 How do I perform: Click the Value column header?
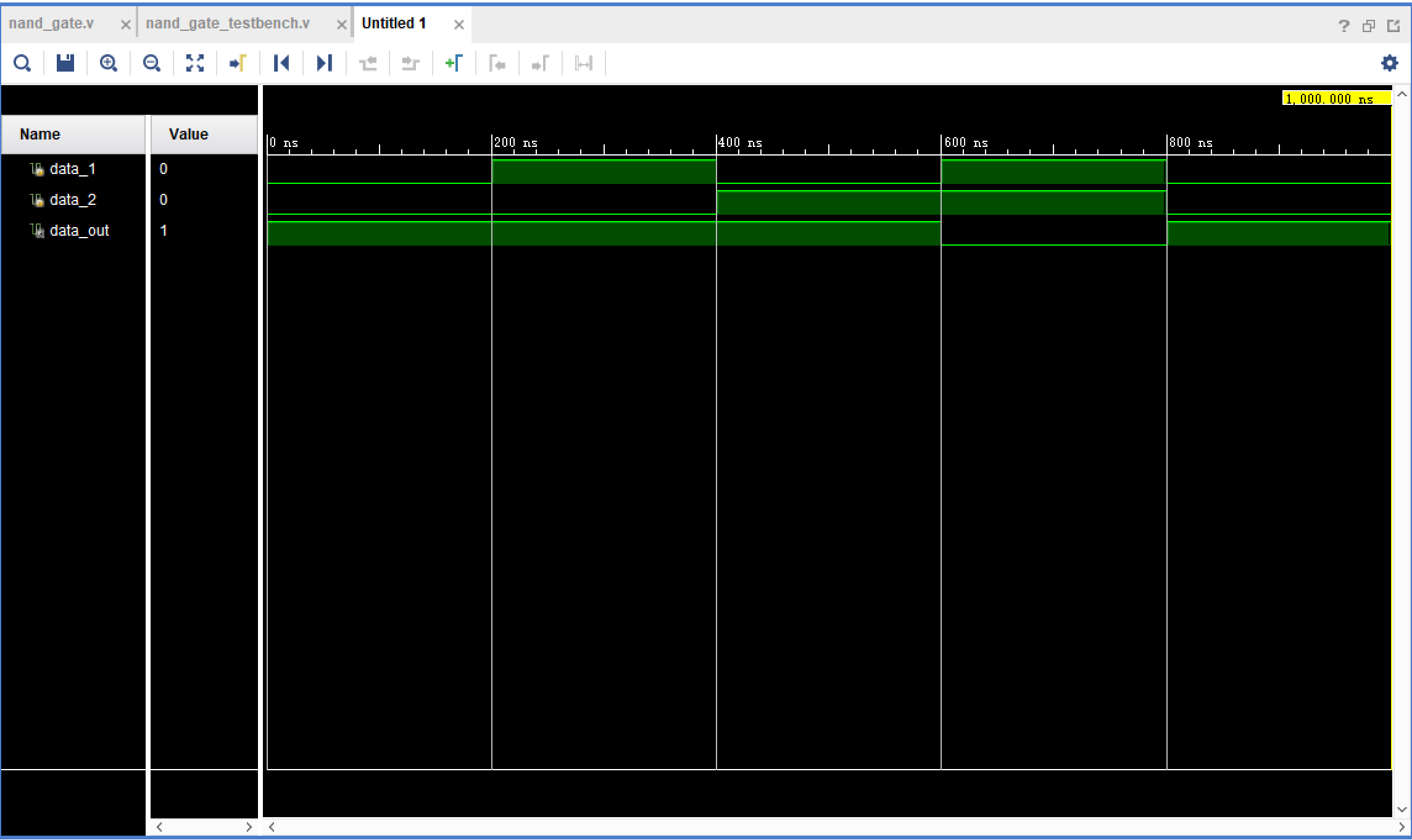(x=188, y=135)
